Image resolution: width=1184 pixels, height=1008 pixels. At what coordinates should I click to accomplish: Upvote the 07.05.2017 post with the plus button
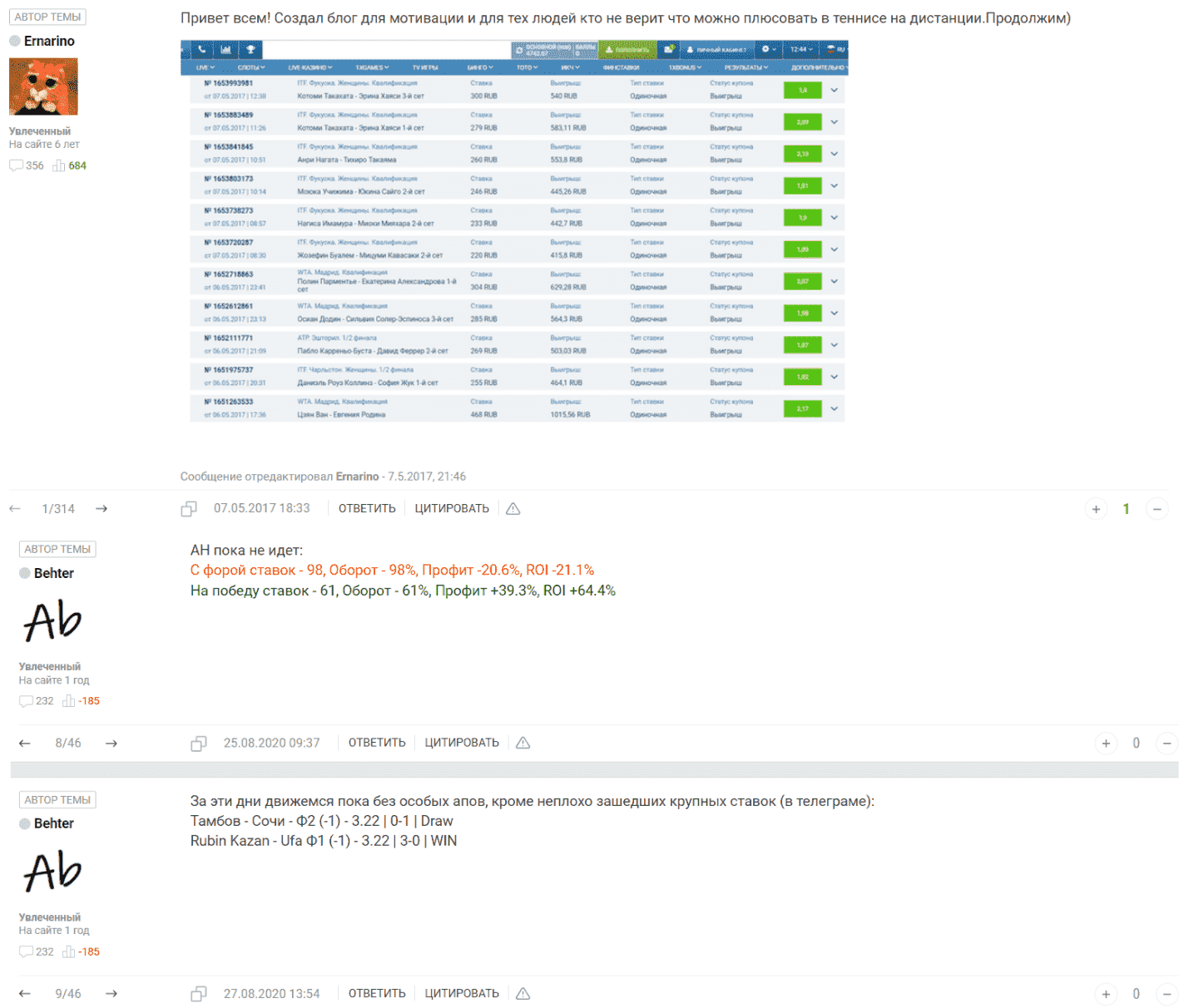[x=1096, y=510]
